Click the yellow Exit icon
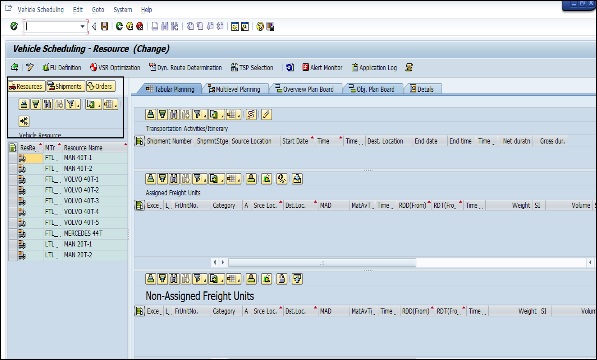Screen dimensions: 597x360 pos(130,26)
